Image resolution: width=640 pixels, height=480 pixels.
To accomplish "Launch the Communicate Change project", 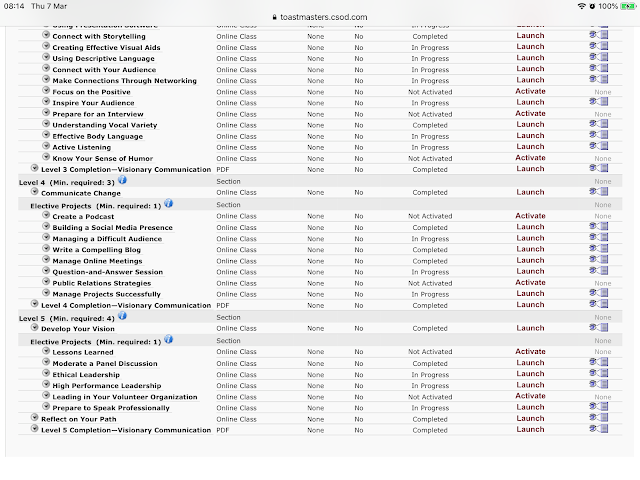I will pyautogui.click(x=530, y=192).
